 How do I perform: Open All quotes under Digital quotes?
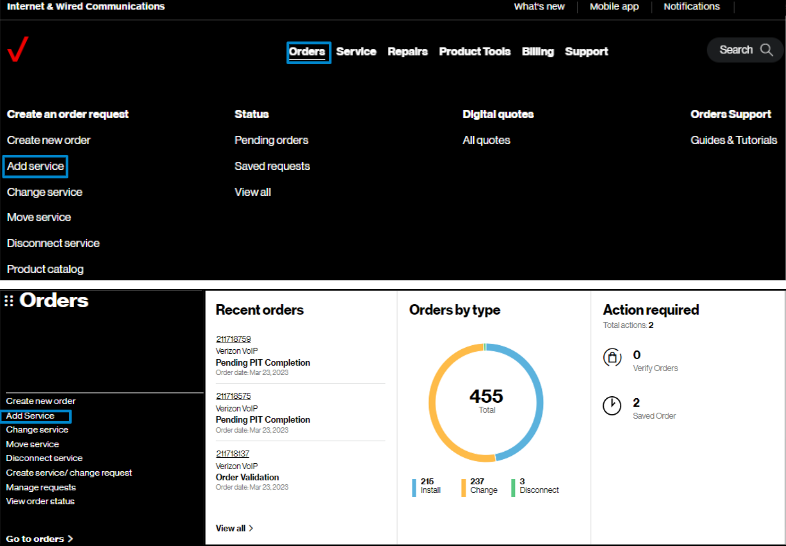[x=486, y=140]
